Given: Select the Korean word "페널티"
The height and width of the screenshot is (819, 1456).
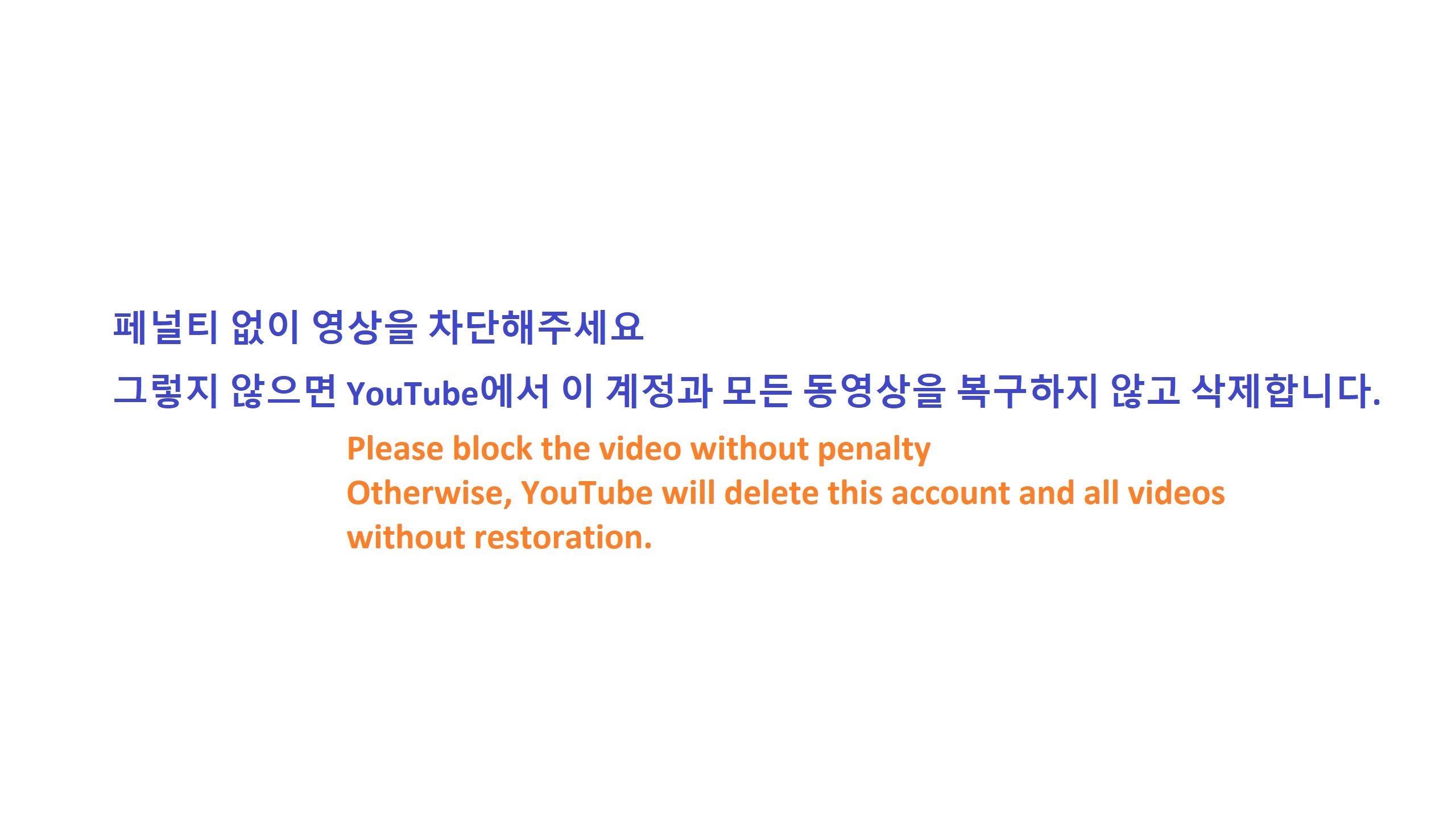Looking at the screenshot, I should pos(166,328).
